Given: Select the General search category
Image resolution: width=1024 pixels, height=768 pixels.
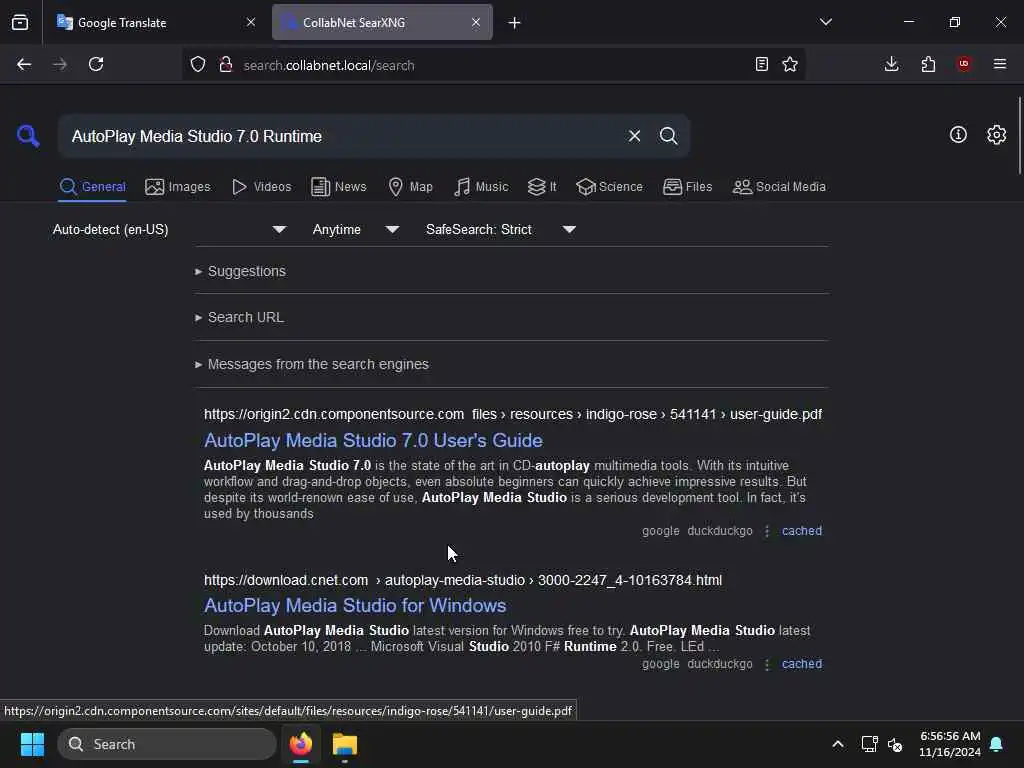Looking at the screenshot, I should [x=92, y=187].
